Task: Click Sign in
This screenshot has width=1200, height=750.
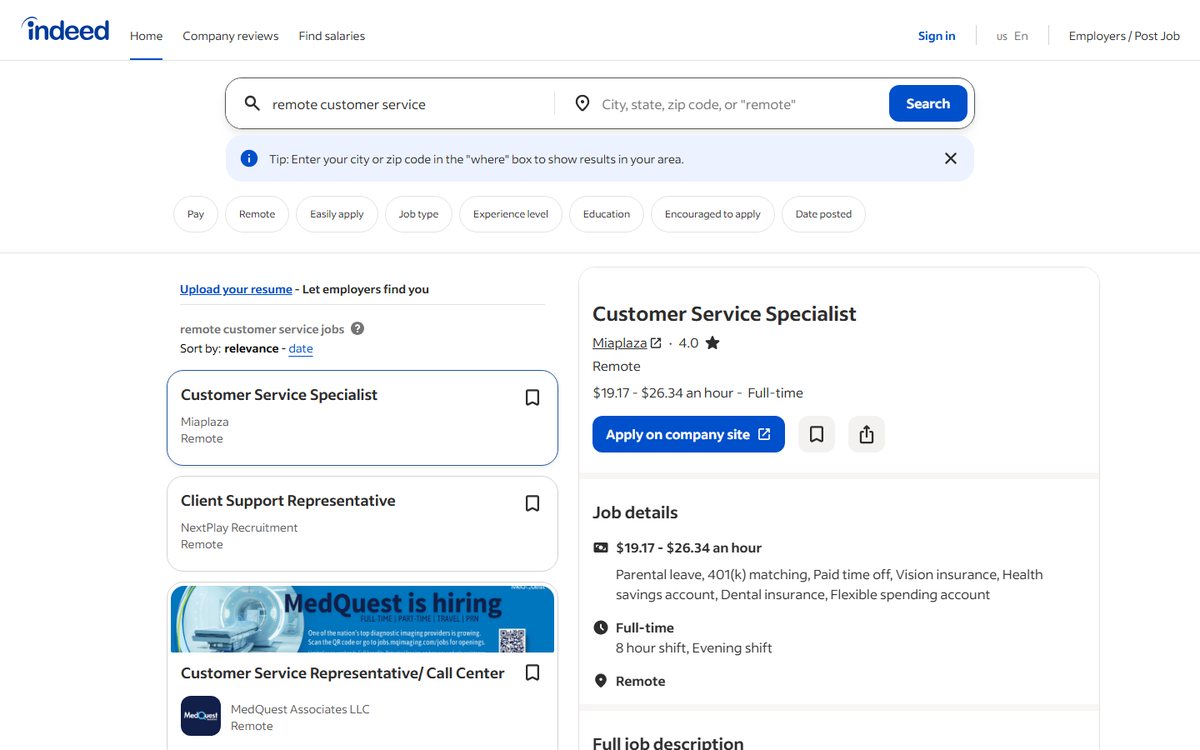Action: pos(937,36)
